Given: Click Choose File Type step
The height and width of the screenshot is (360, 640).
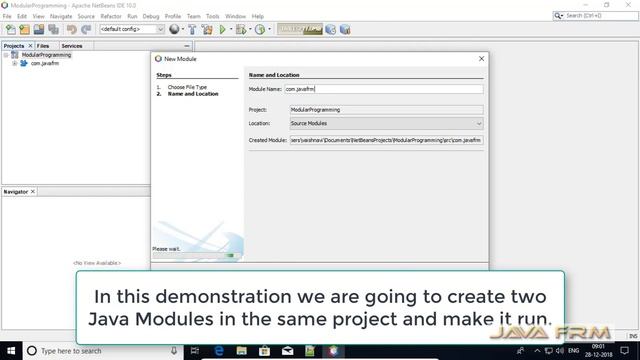Looking at the screenshot, I should coord(187,87).
